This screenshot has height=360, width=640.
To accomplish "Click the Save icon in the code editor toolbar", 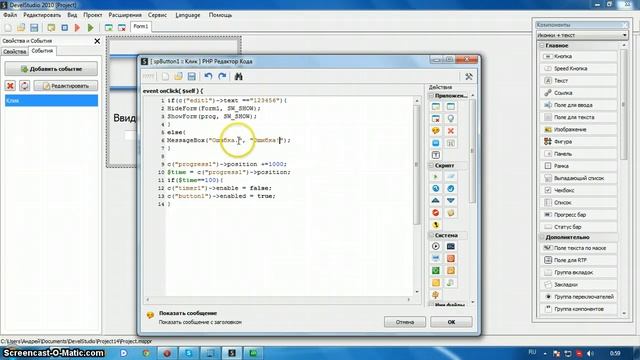I will click(191, 76).
